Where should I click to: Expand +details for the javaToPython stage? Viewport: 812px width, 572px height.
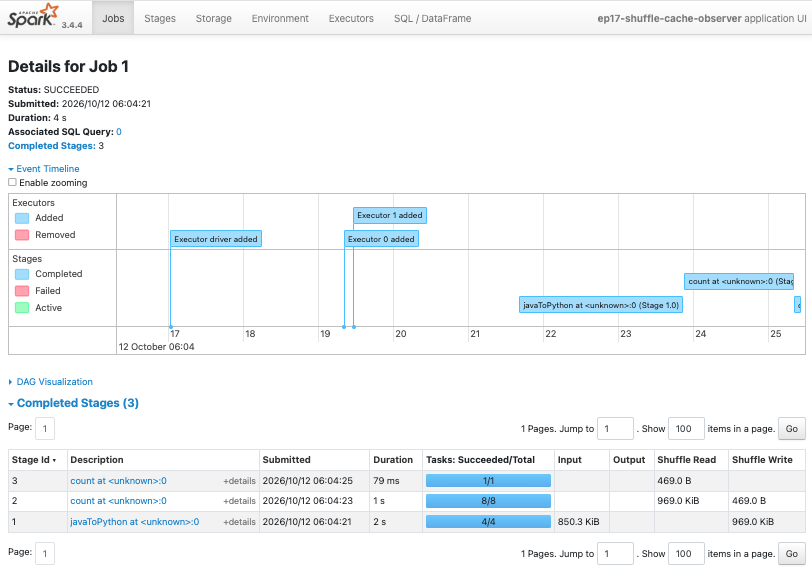tap(239, 522)
